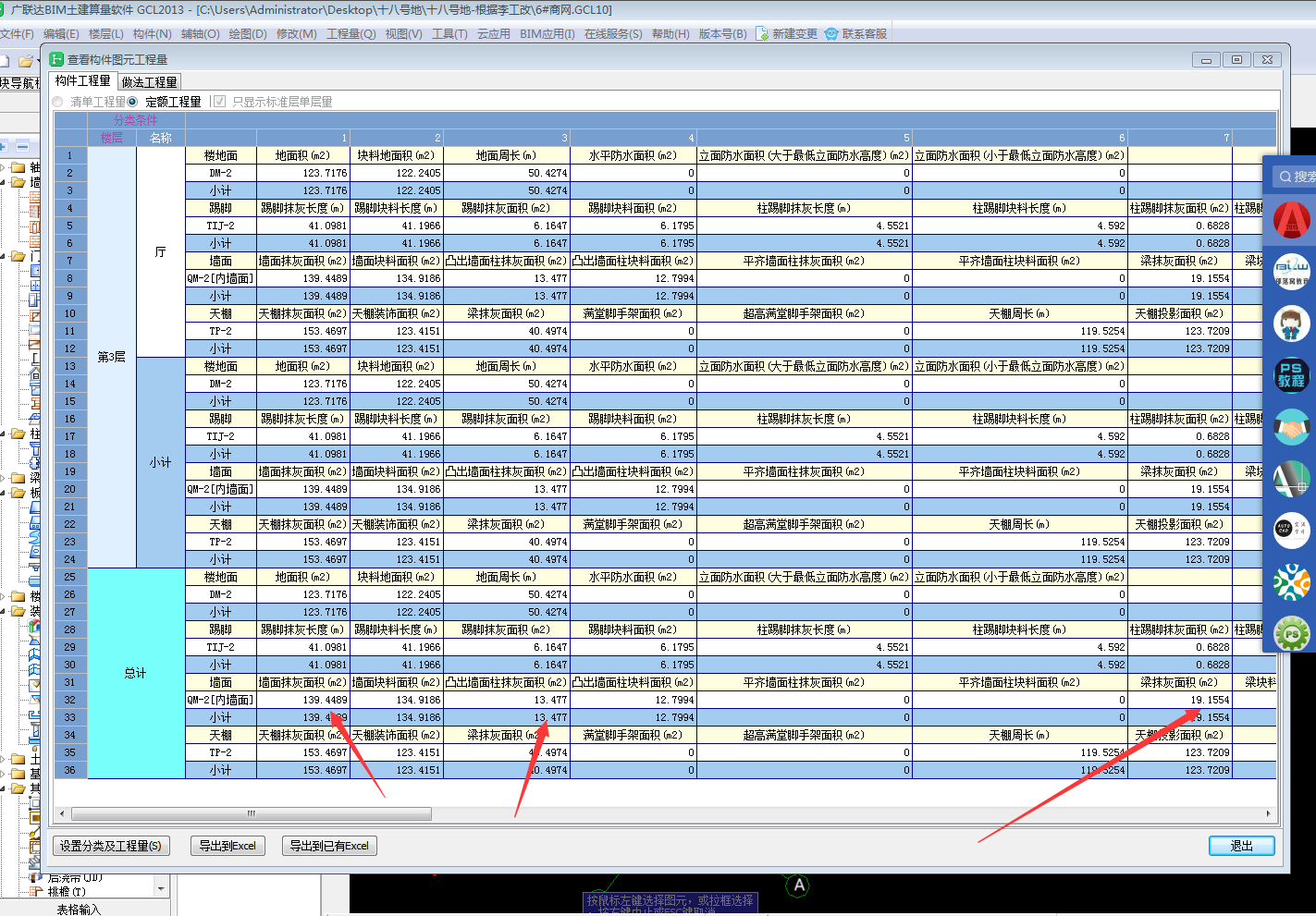Open the red AutoCAD 2015 contact avatar
The width and height of the screenshot is (1316, 916).
pos(1292,220)
